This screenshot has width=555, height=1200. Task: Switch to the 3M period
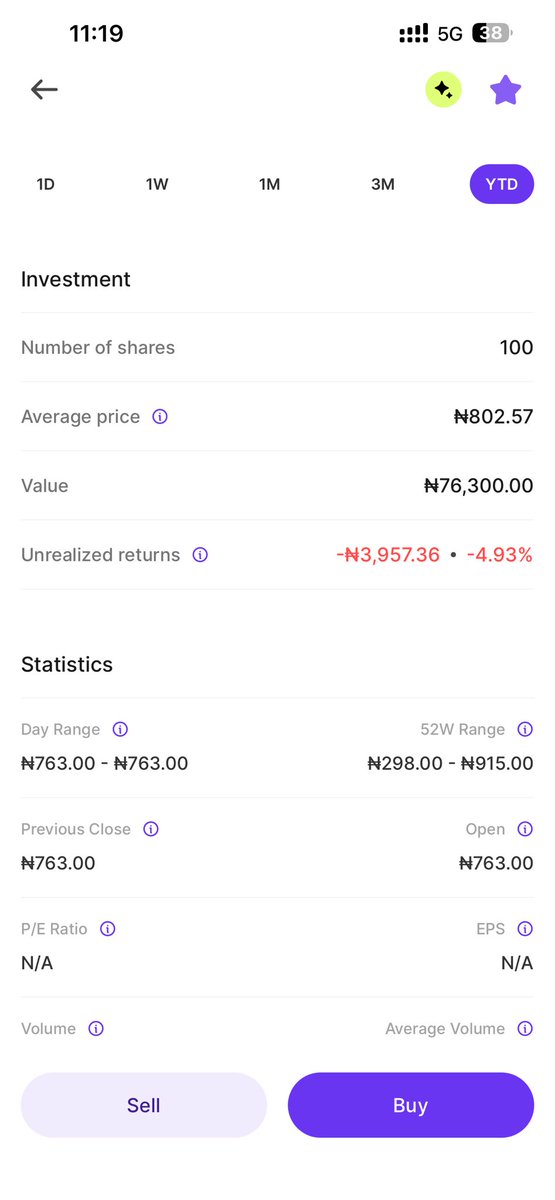pyautogui.click(x=383, y=185)
